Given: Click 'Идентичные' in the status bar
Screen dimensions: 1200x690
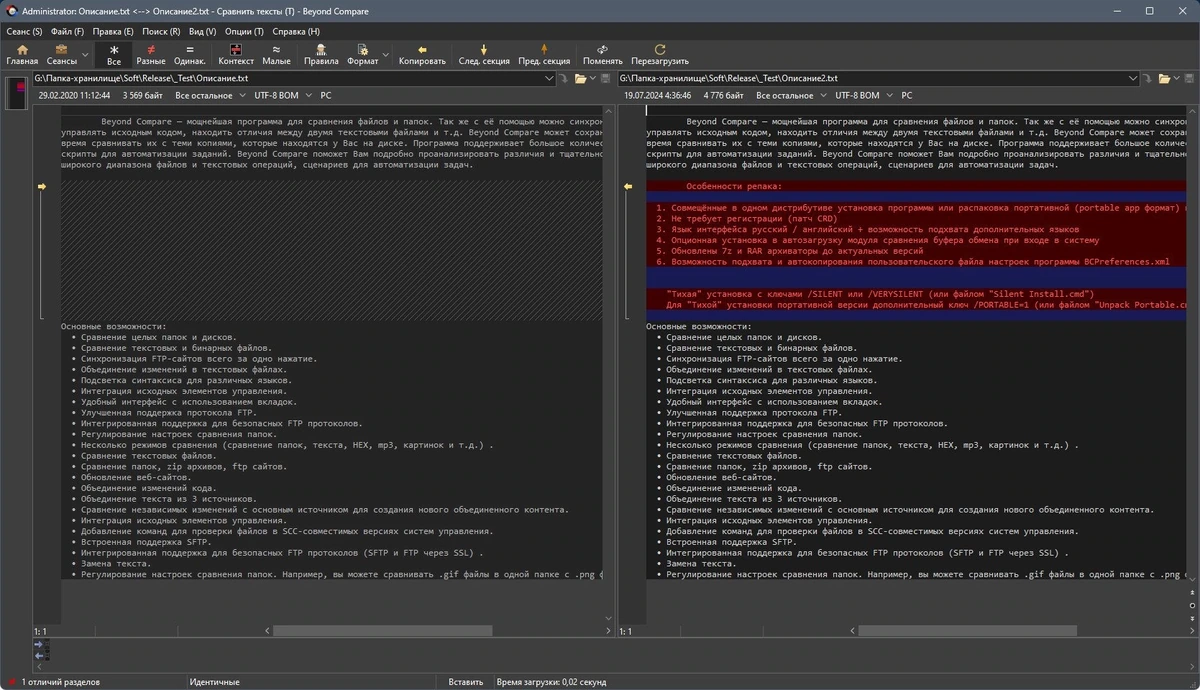Looking at the screenshot, I should coord(214,682).
